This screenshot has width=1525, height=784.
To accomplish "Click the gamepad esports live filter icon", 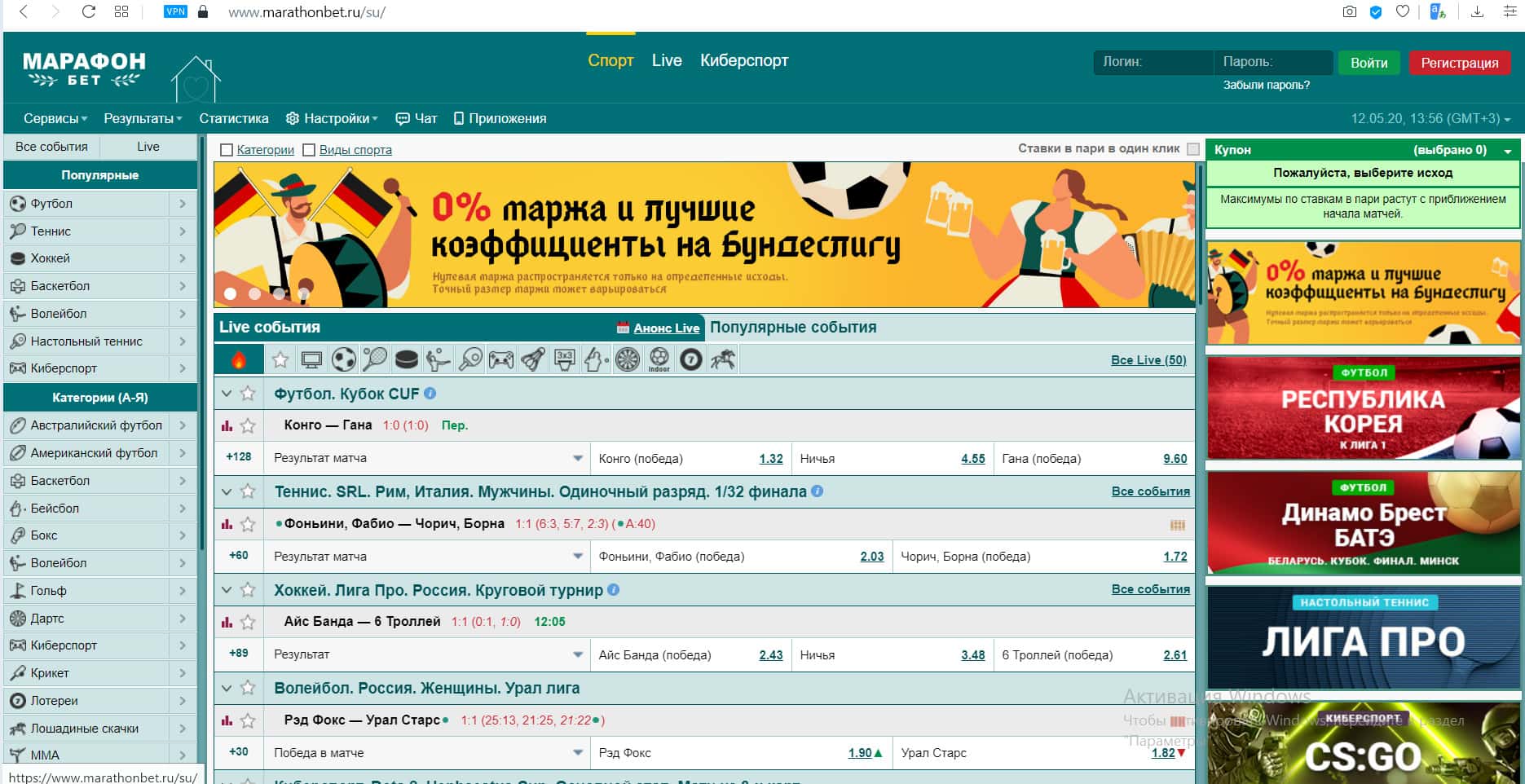I will point(501,359).
